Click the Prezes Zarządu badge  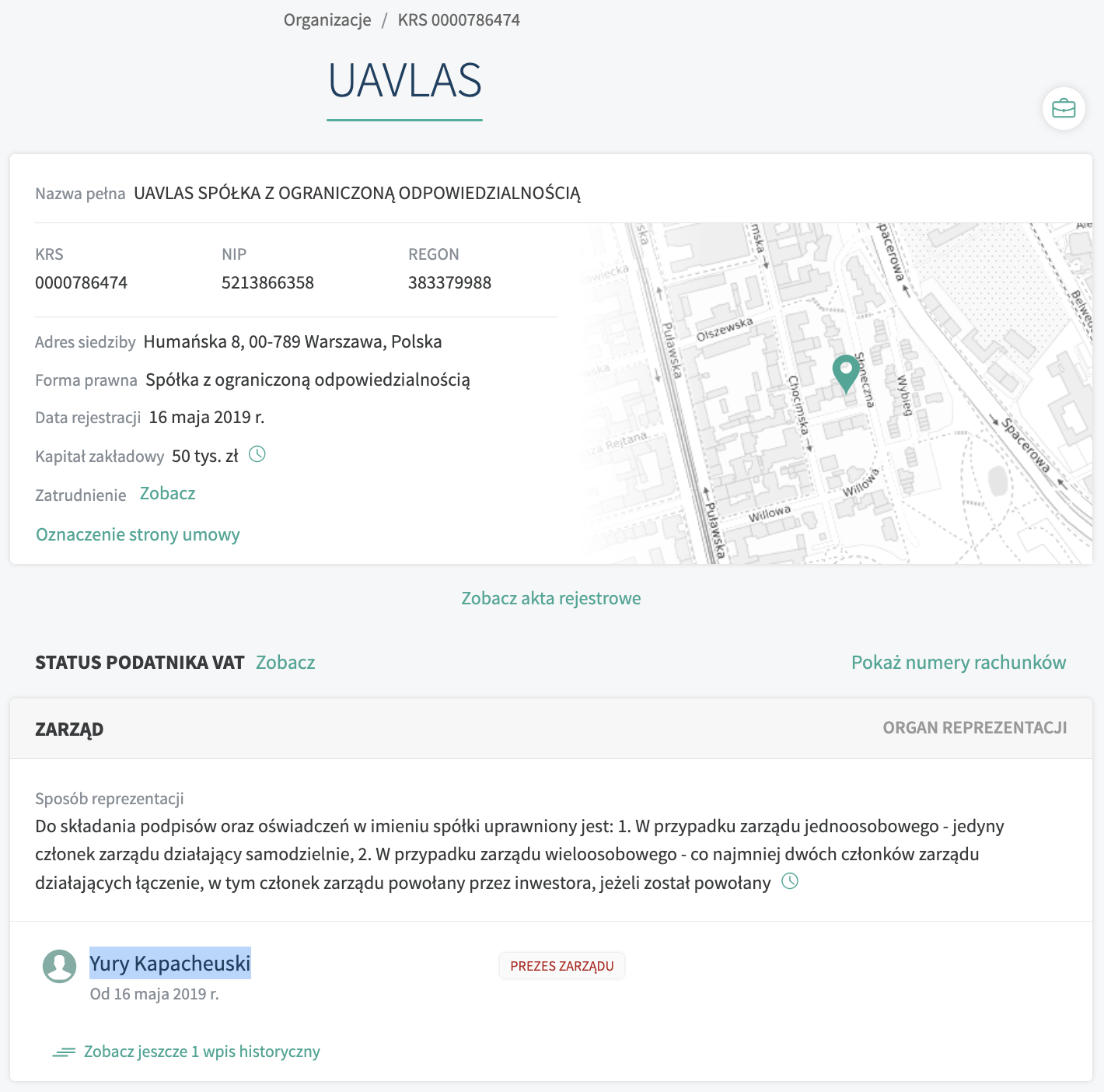coord(562,966)
